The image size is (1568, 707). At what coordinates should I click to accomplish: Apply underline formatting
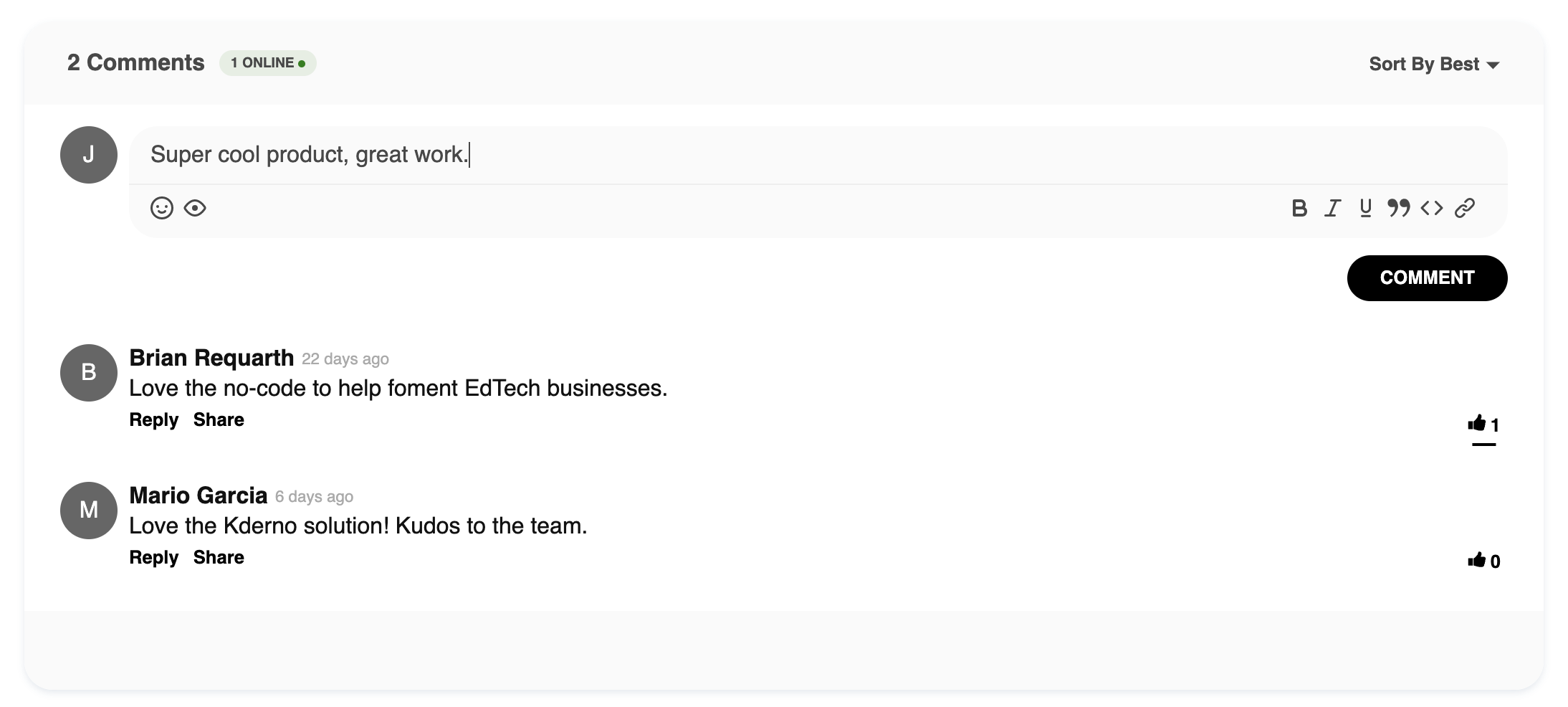pyautogui.click(x=1365, y=208)
